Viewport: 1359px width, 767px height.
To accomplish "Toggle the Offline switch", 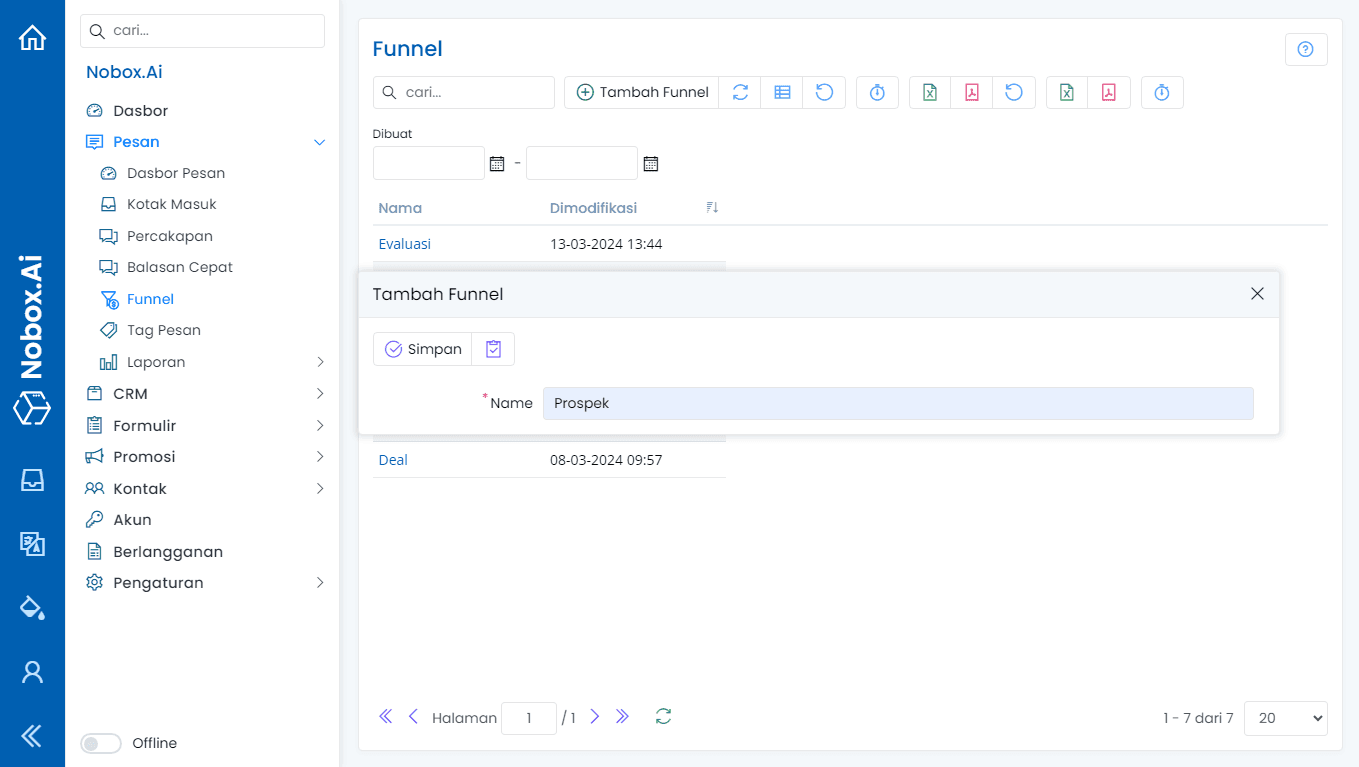I will [100, 743].
